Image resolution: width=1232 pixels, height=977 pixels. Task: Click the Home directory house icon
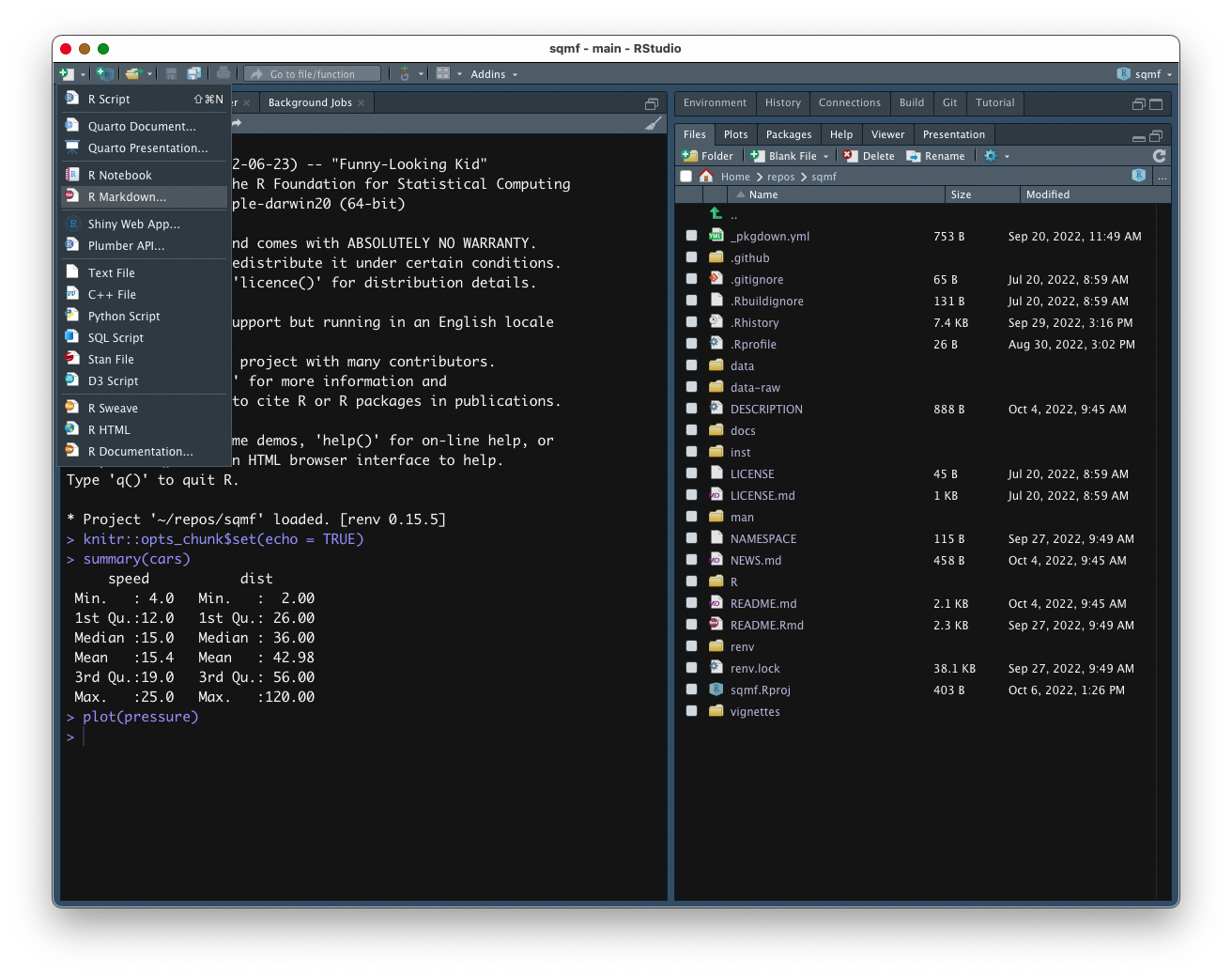click(706, 177)
